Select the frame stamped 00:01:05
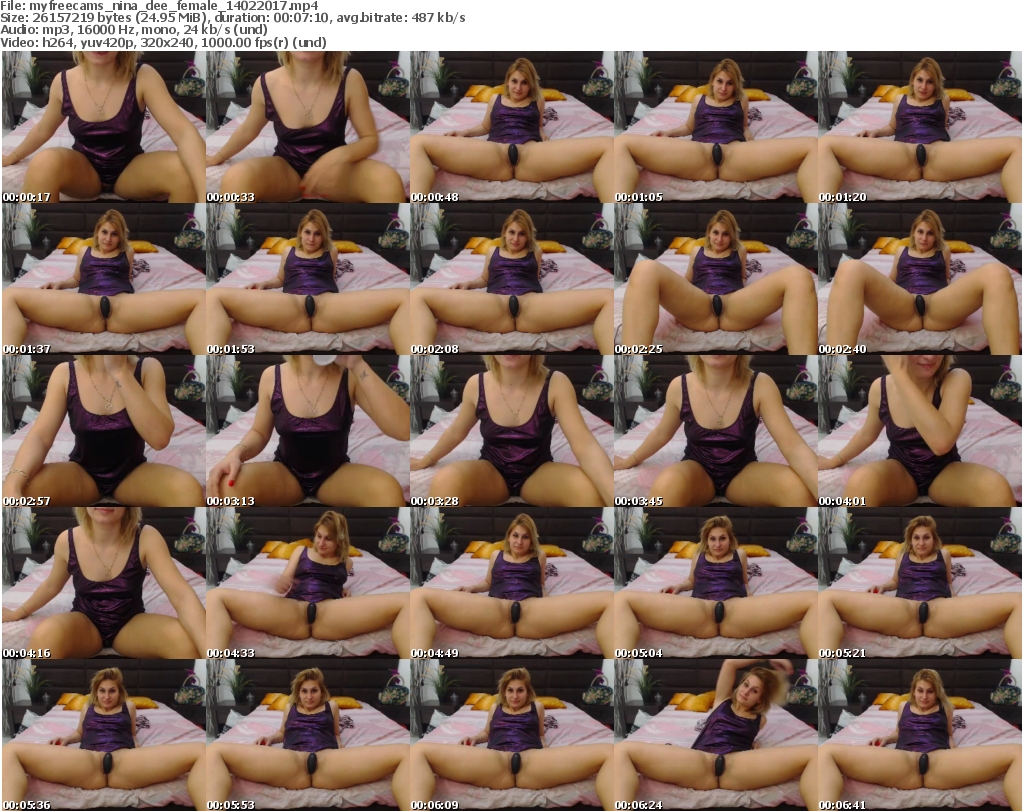Screen dimensions: 1024x811 pos(715,127)
